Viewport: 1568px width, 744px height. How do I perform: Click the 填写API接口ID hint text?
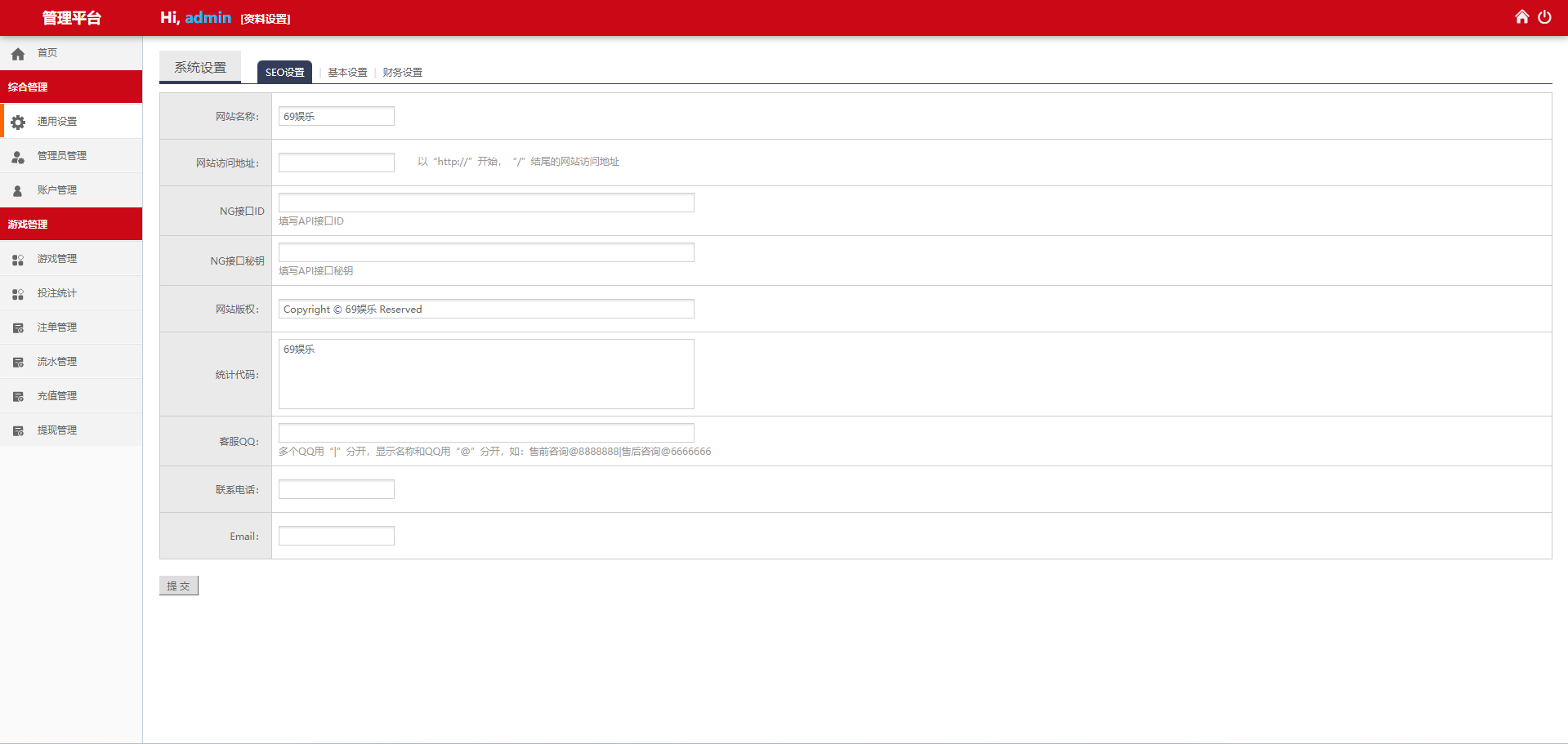click(311, 221)
